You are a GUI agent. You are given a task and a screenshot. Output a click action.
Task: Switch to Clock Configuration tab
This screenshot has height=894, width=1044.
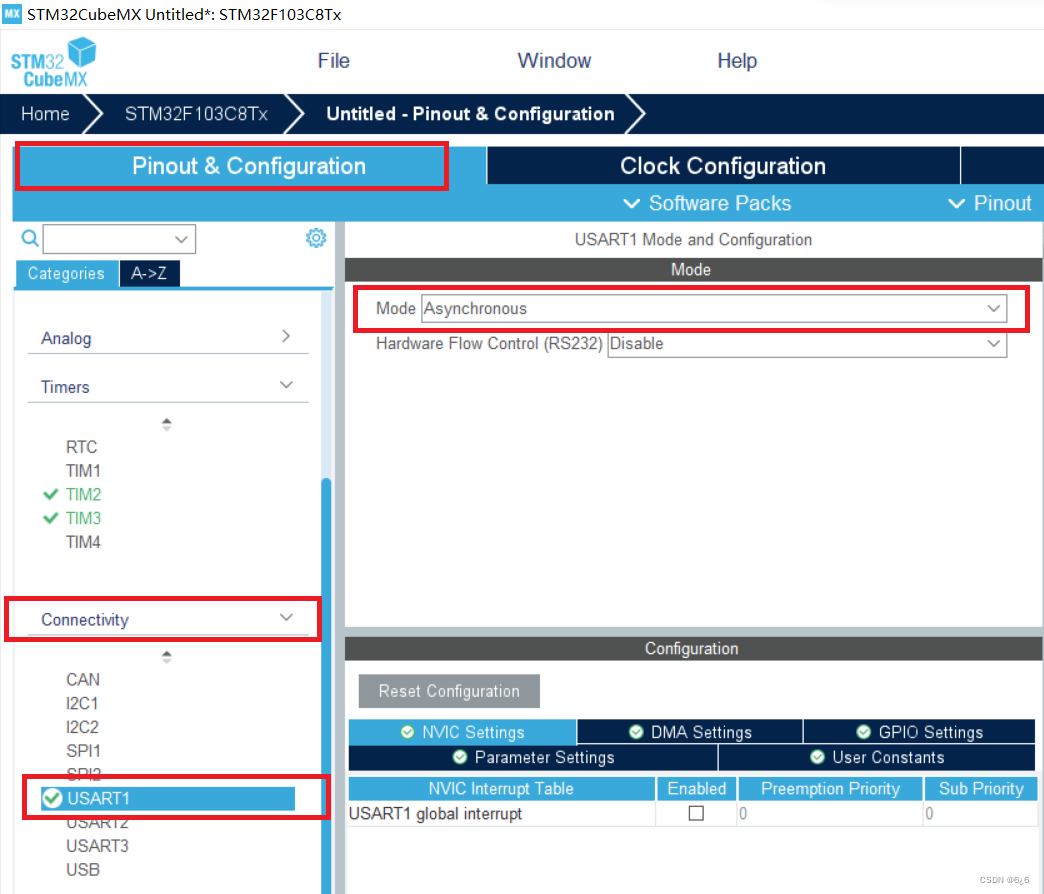point(723,166)
